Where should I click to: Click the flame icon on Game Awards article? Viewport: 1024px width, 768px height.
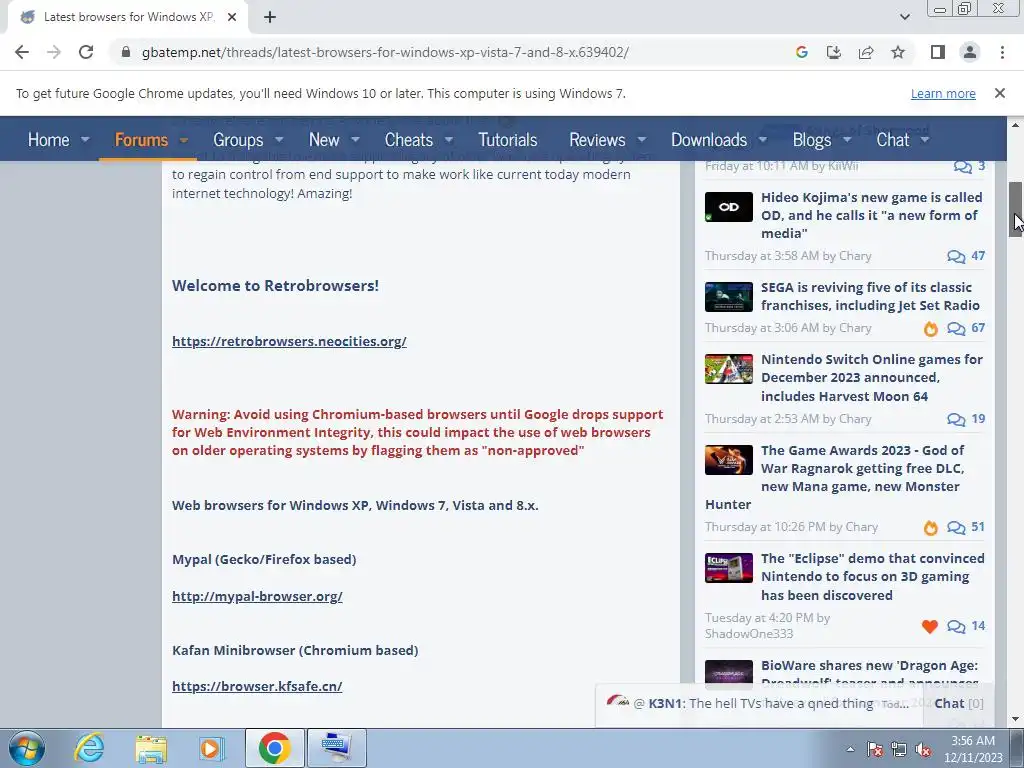931,528
